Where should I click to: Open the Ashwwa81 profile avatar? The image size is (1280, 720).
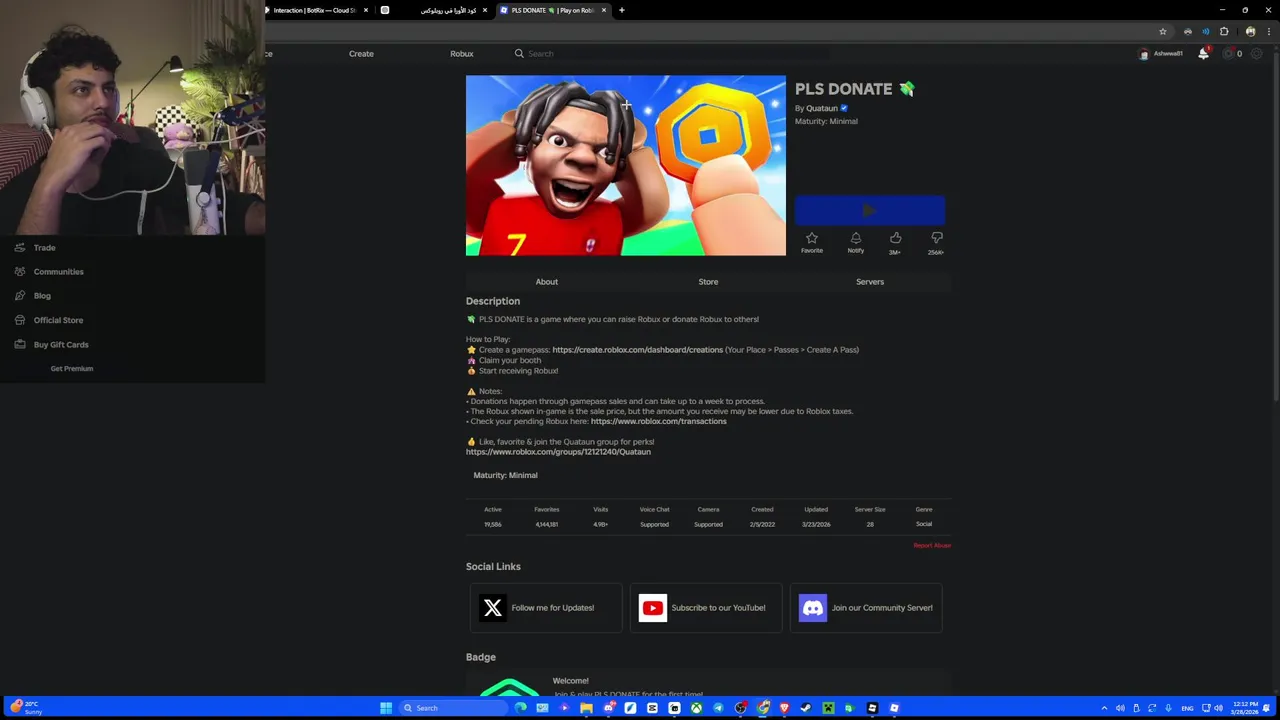(x=1144, y=54)
